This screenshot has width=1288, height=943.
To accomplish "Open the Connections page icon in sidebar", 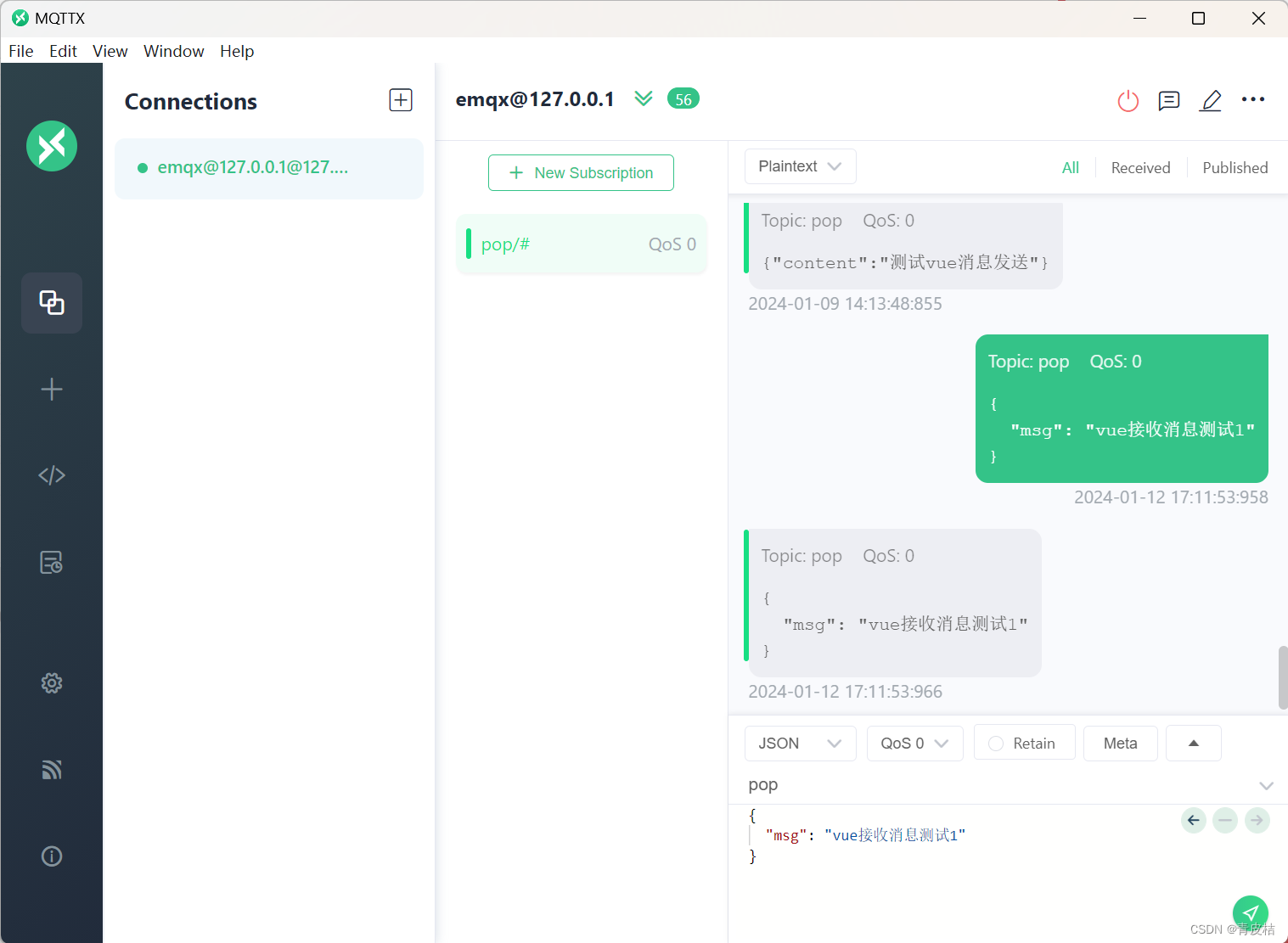I will 52,303.
